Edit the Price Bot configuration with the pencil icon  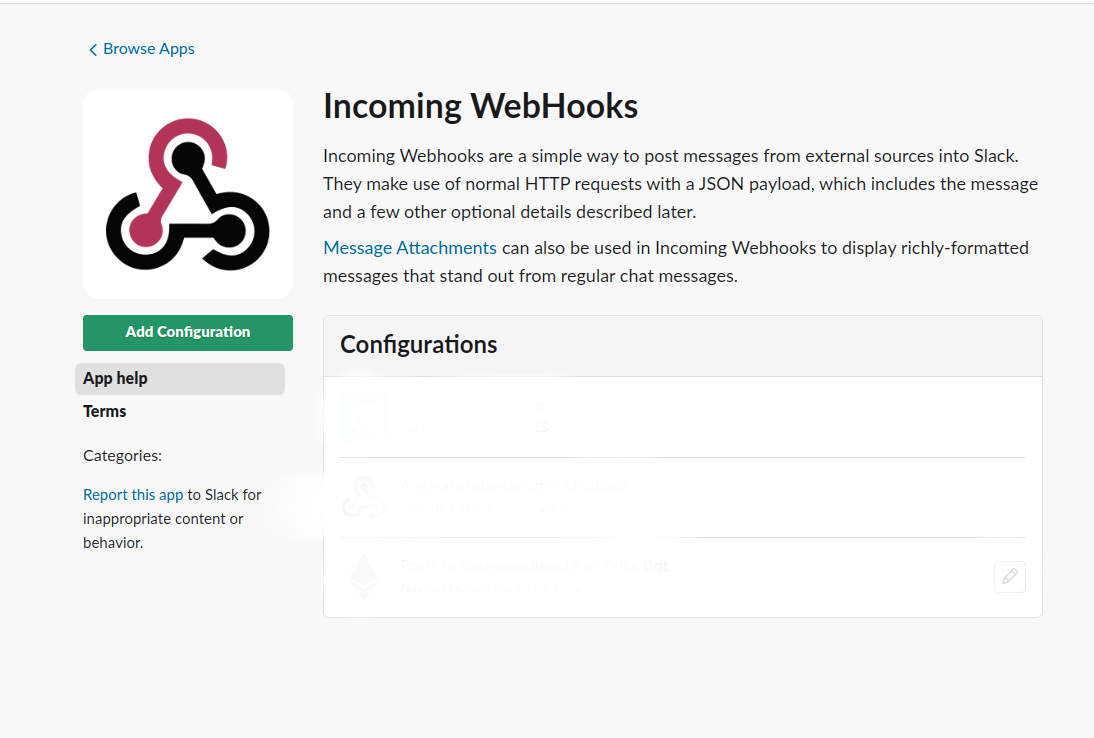tap(1010, 576)
